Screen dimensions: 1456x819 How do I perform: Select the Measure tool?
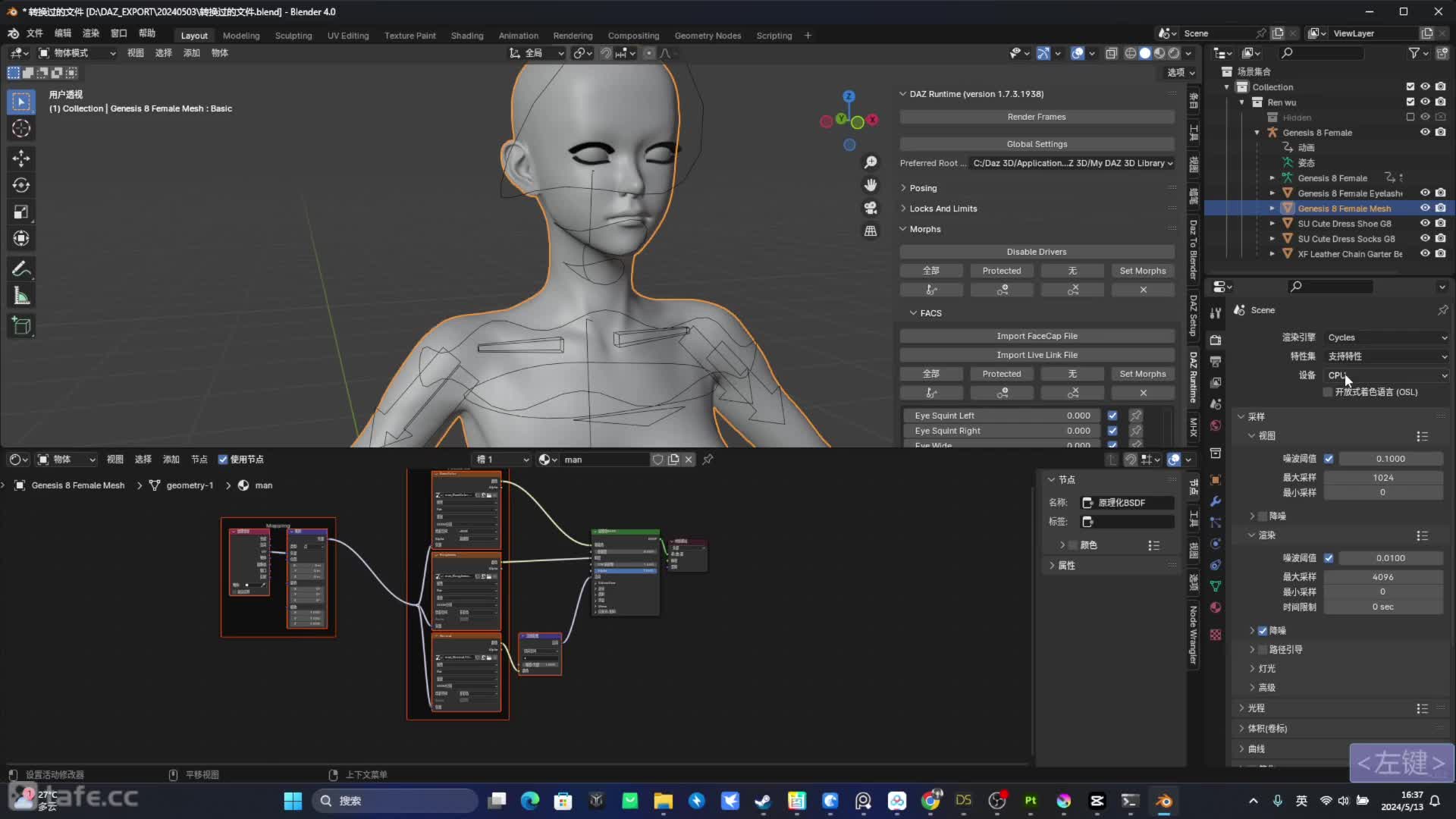coord(21,297)
